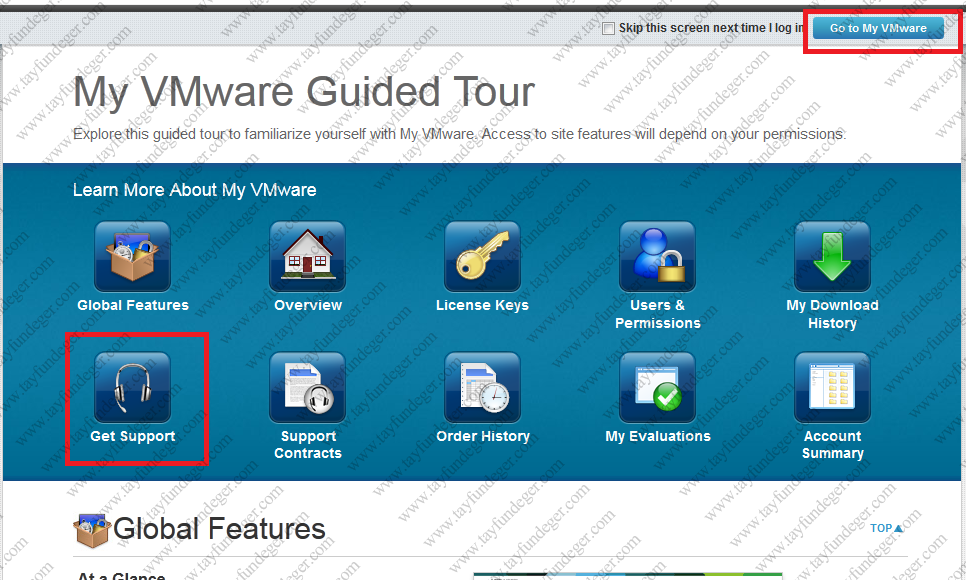
Task: Open the Global Features box icon
Action: (x=132, y=256)
